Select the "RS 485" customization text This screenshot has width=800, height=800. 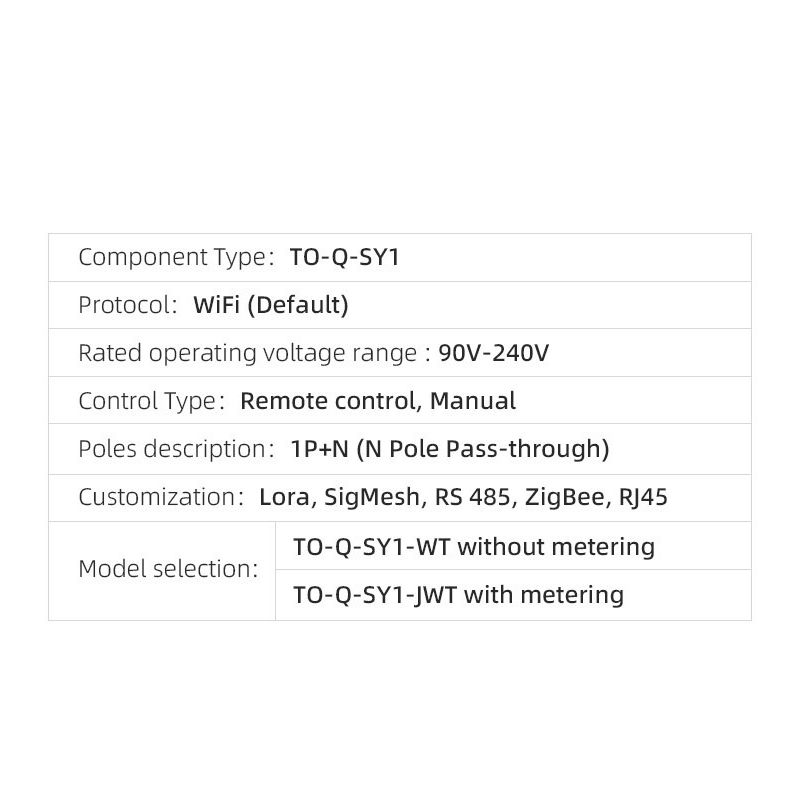point(472,497)
